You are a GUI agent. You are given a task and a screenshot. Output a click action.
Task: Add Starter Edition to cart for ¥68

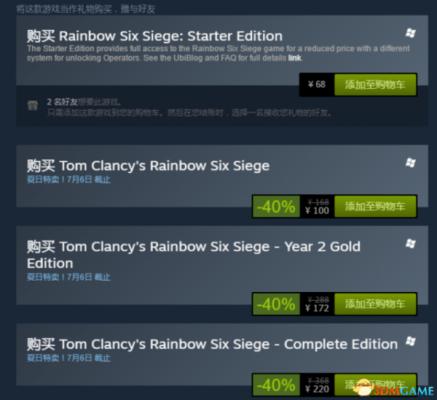375,85
